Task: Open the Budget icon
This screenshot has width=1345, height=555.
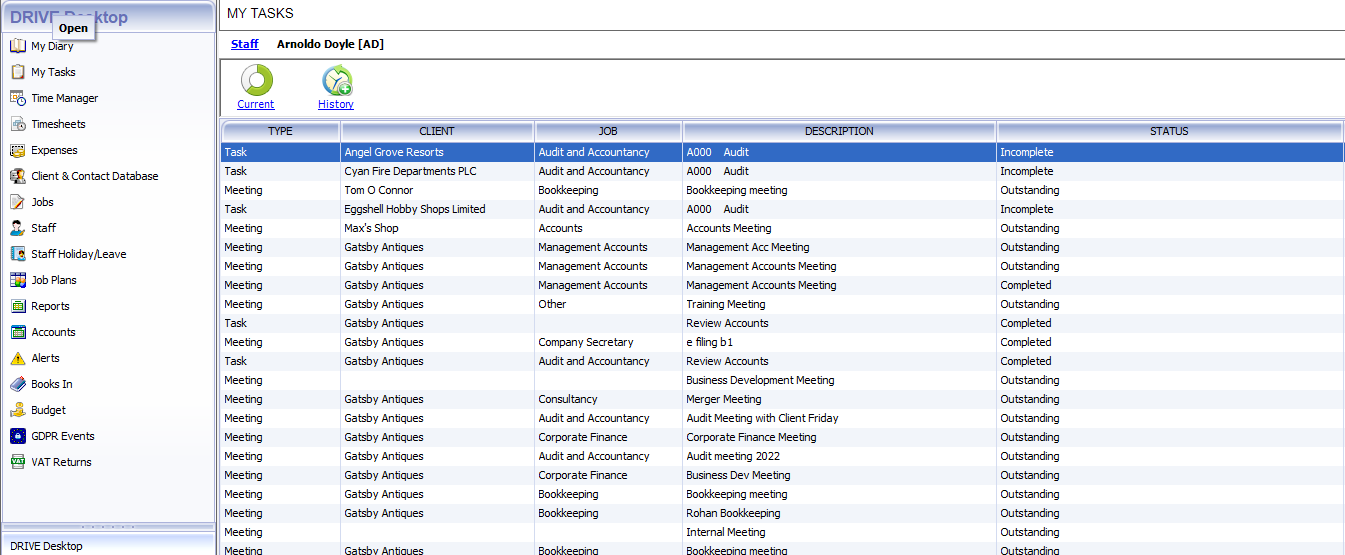Action: coord(17,410)
